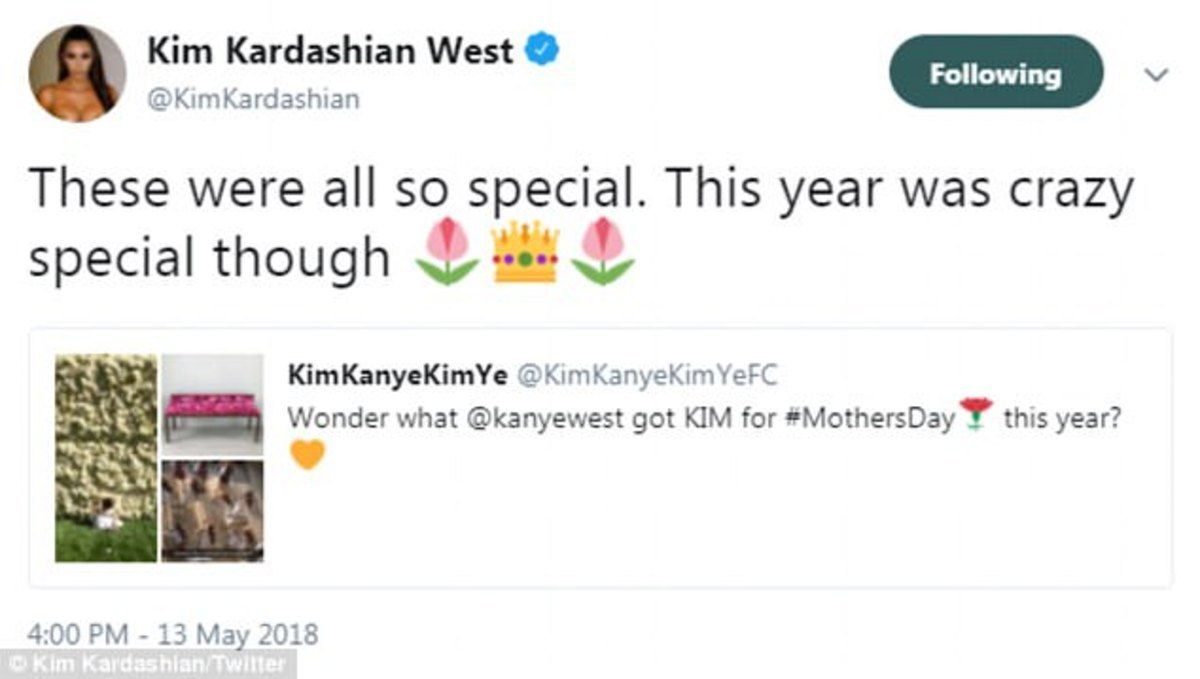Click the first tulip emoji
1200x679 pixels.
coord(447,252)
